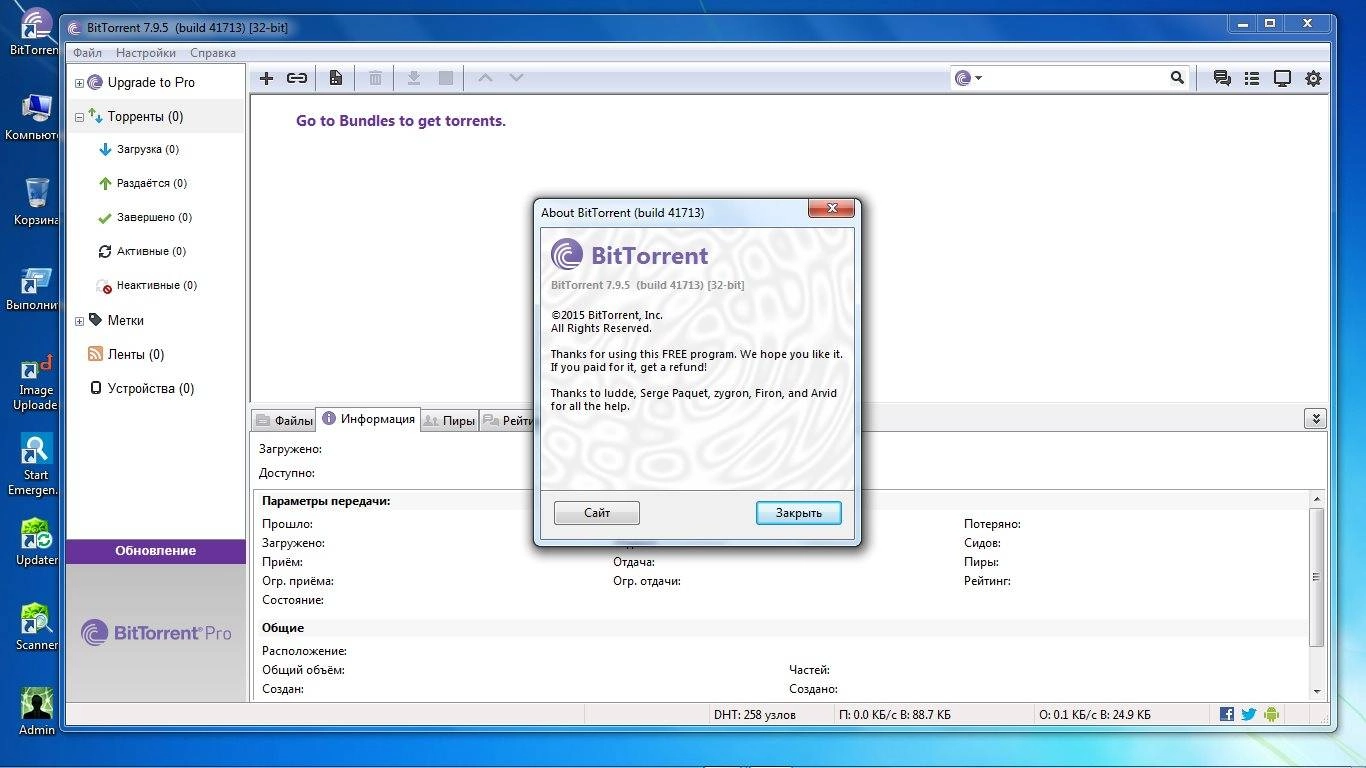The height and width of the screenshot is (768, 1366).
Task: Collapse the Торренты tree node
Action: tap(79, 117)
